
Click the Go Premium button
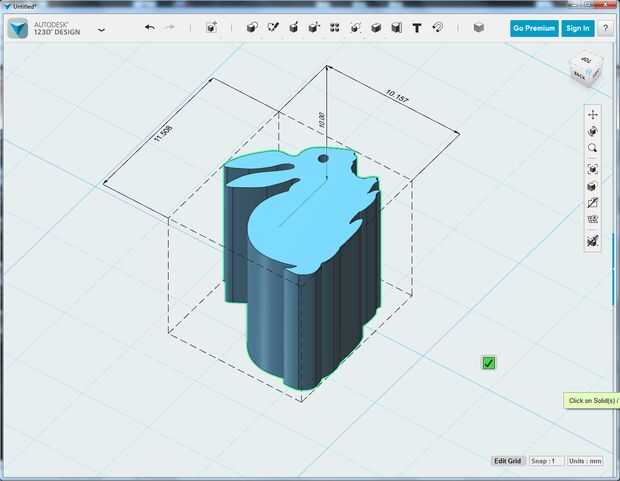click(534, 28)
